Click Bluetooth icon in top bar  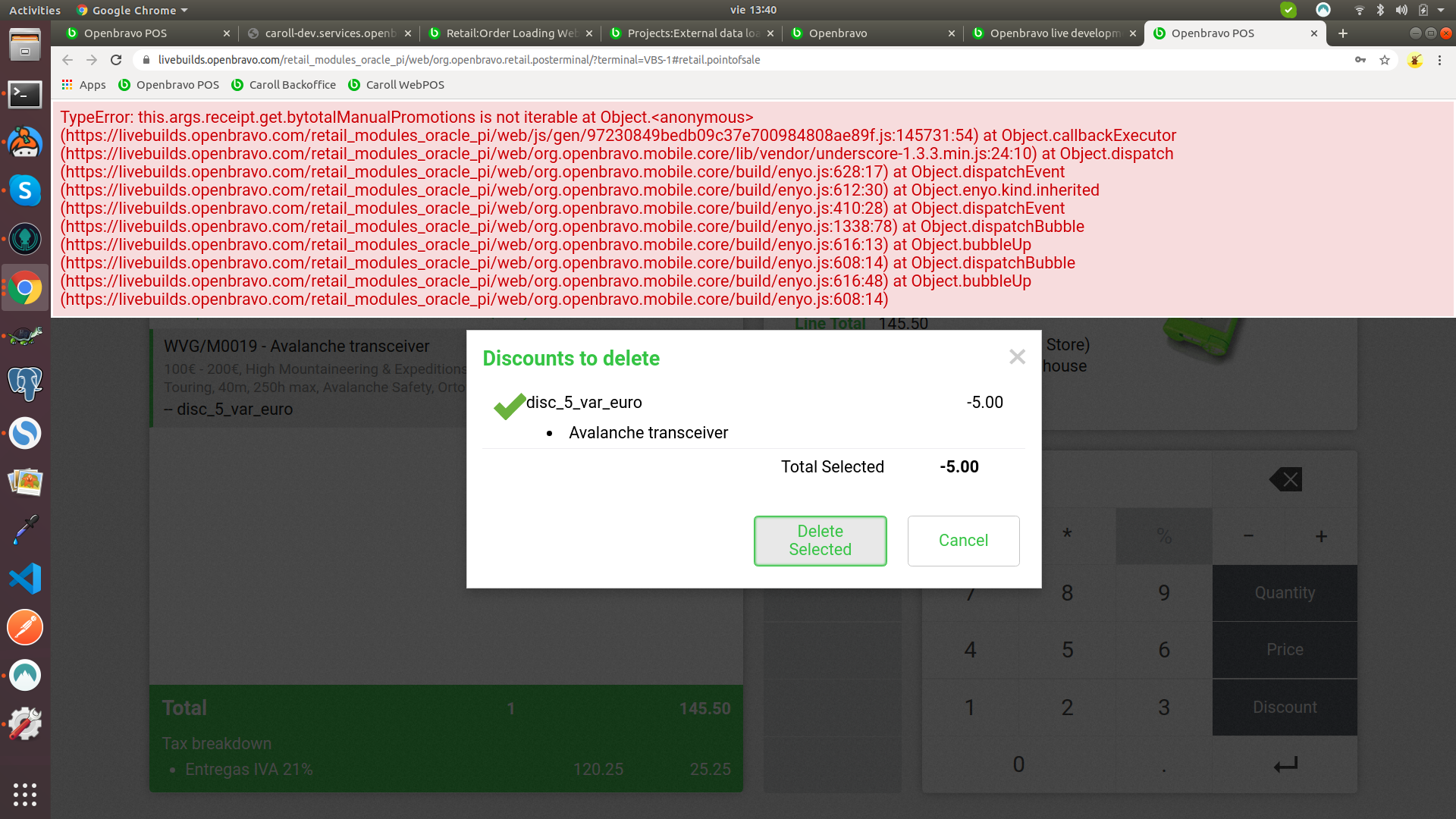tap(1380, 10)
